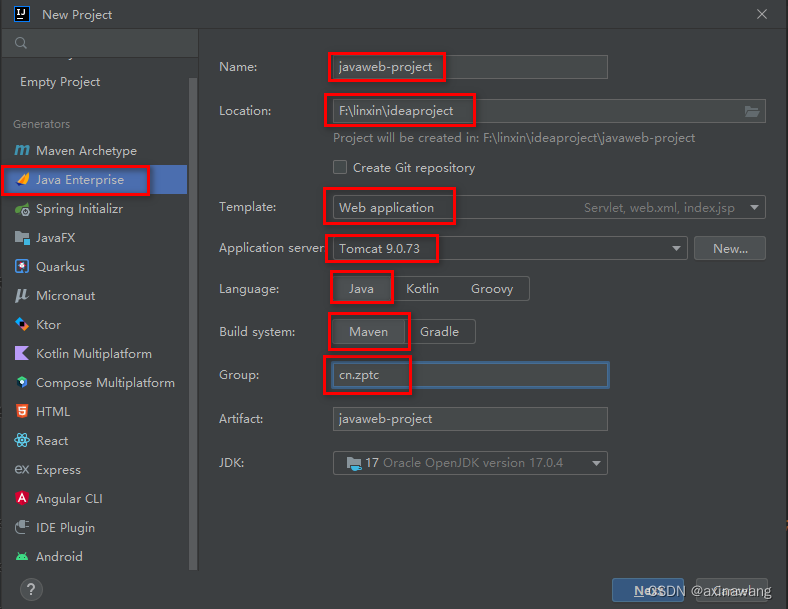Screen dimensions: 788x609
Task: Select Gradle as build system
Action: (x=439, y=332)
